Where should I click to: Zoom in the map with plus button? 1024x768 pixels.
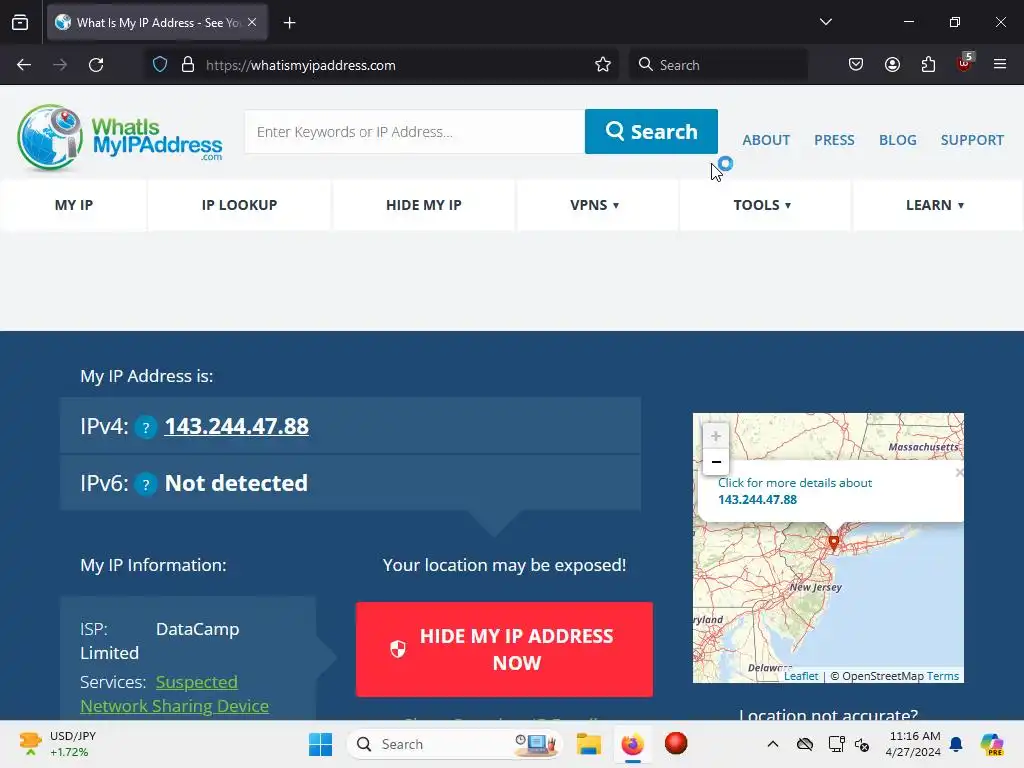click(716, 436)
